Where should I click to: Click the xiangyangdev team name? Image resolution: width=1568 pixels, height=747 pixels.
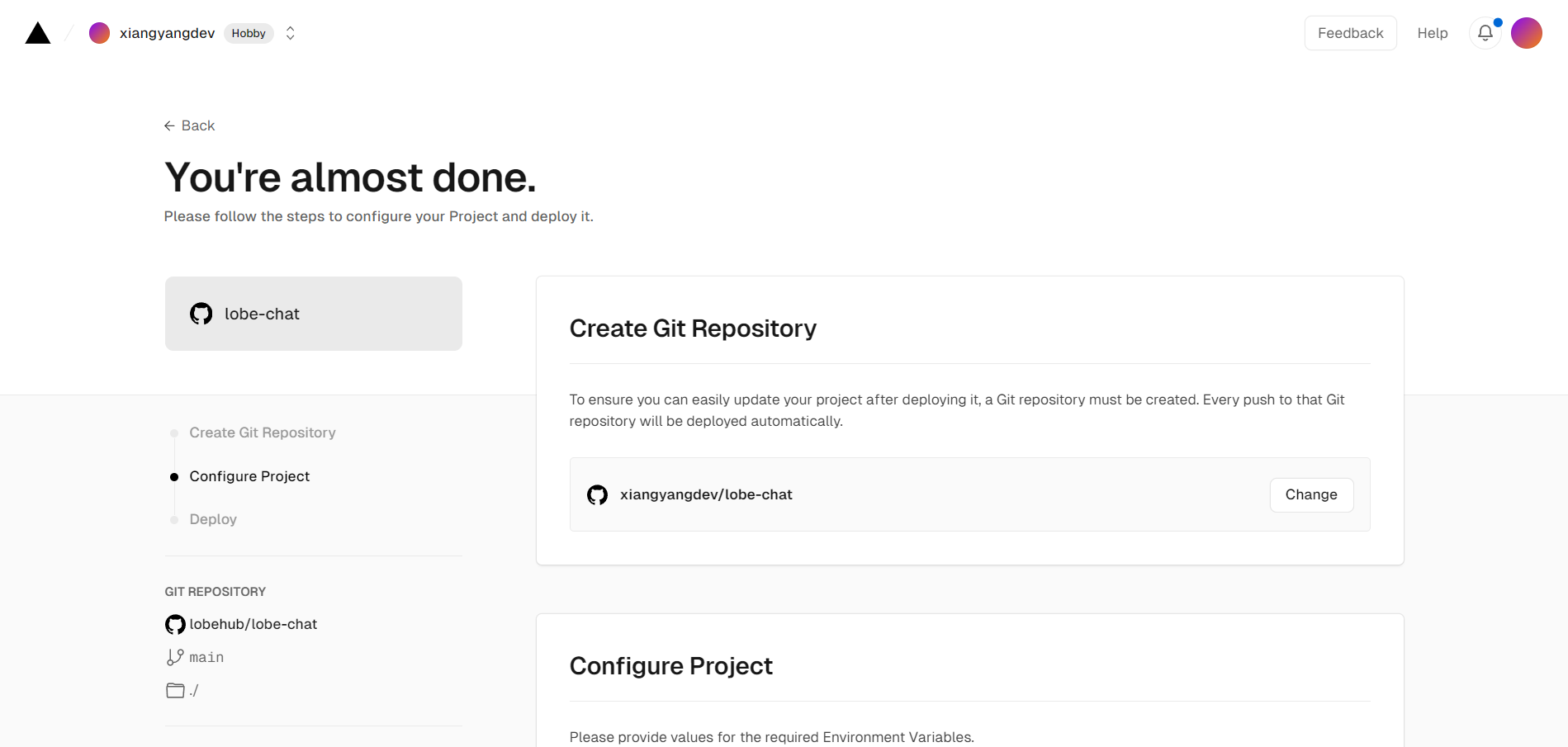click(167, 33)
